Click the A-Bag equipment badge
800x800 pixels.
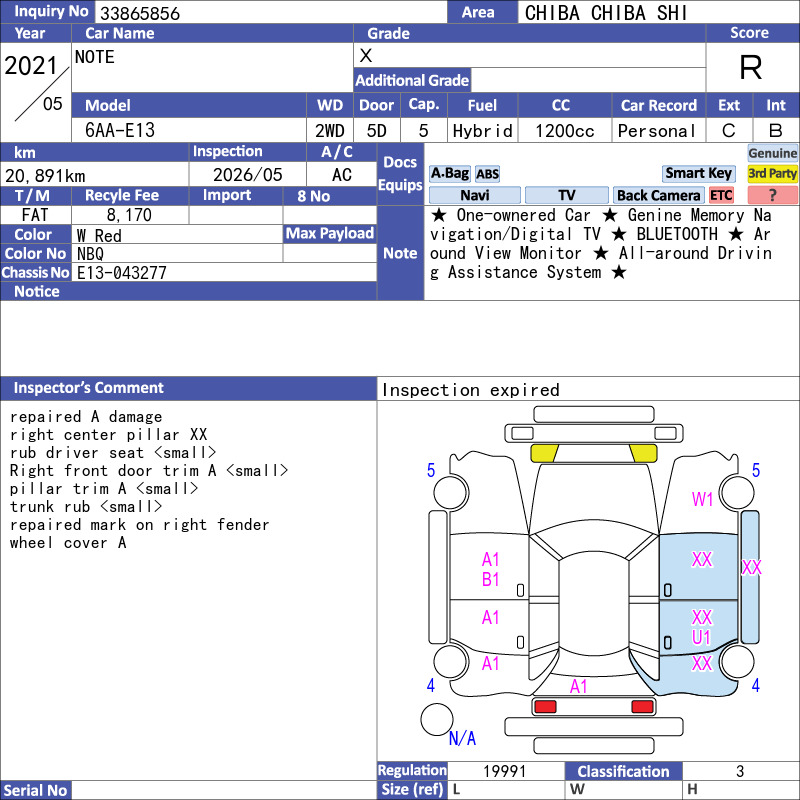click(x=449, y=173)
